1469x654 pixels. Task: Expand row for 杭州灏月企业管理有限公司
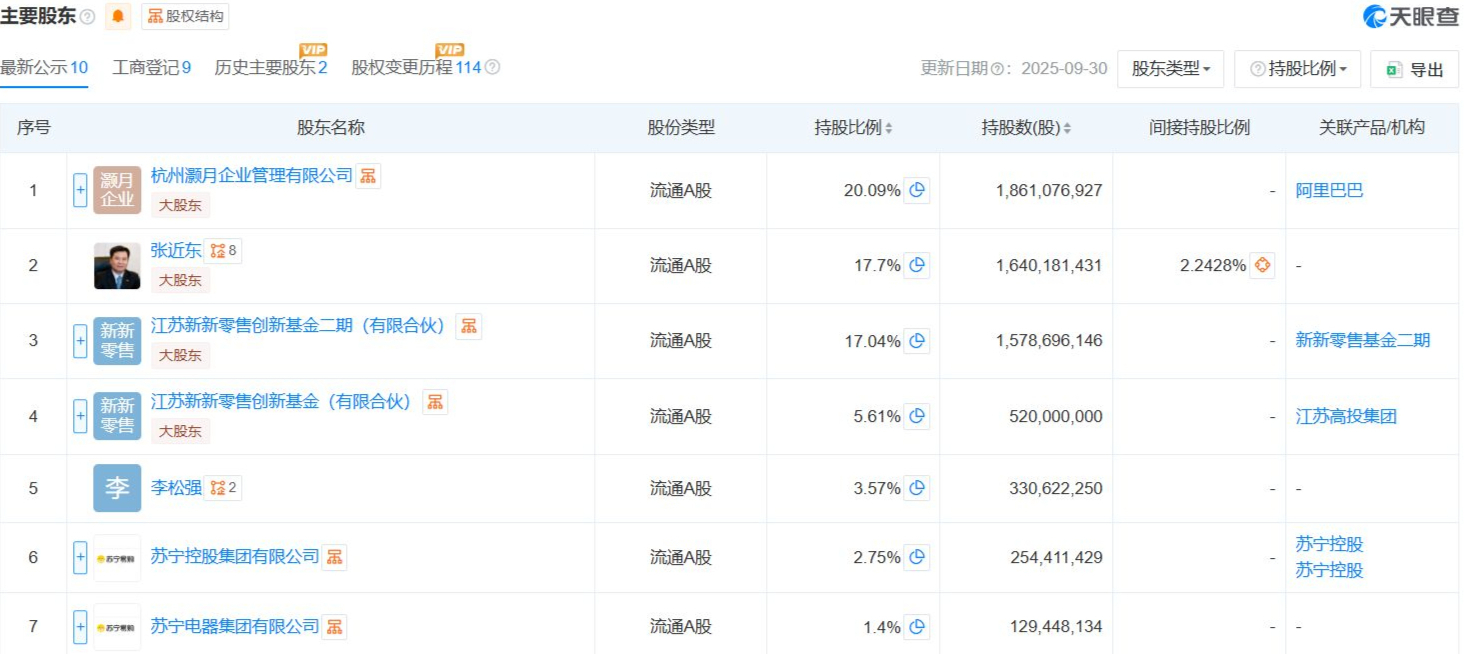pyautogui.click(x=80, y=190)
